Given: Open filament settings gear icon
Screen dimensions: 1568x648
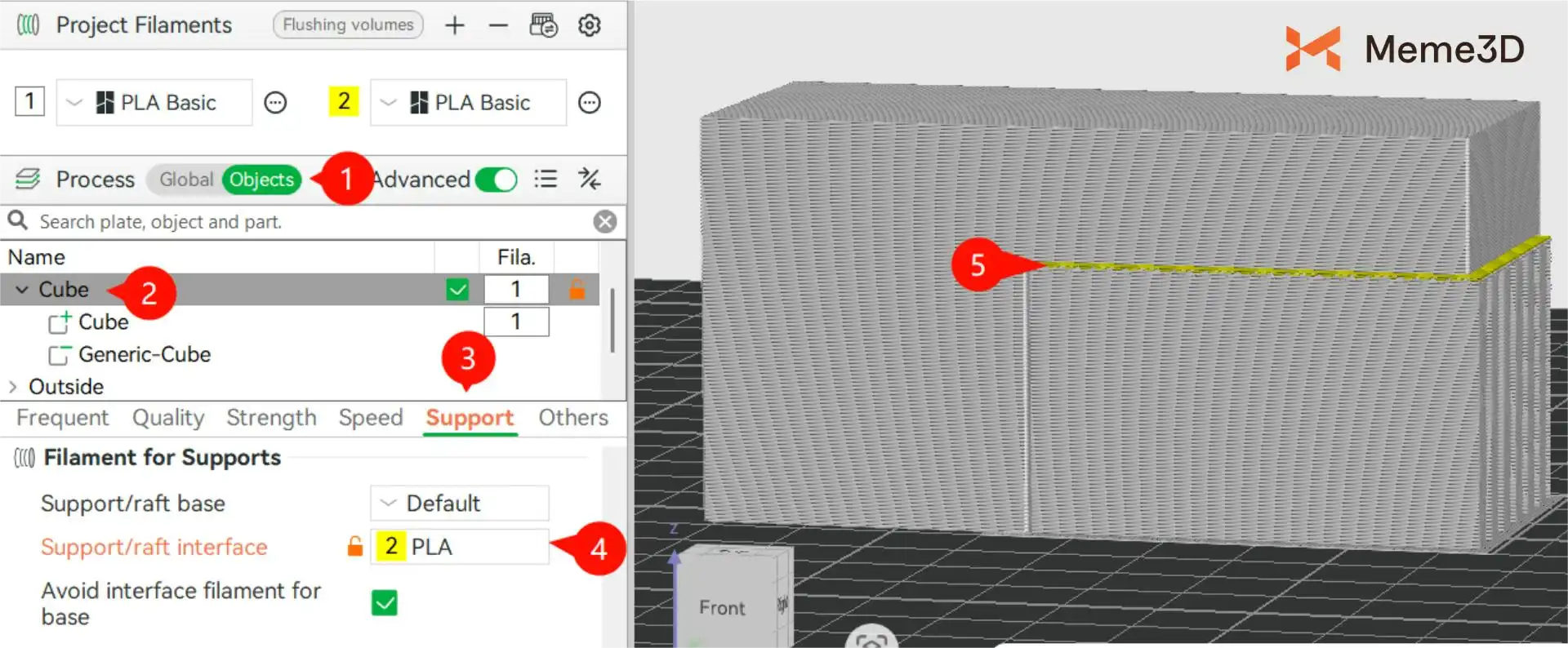Looking at the screenshot, I should pos(589,25).
